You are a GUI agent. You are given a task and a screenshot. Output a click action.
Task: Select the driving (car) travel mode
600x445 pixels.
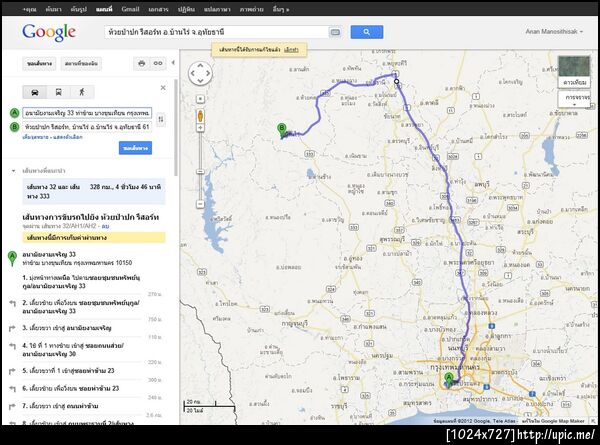(x=35, y=92)
